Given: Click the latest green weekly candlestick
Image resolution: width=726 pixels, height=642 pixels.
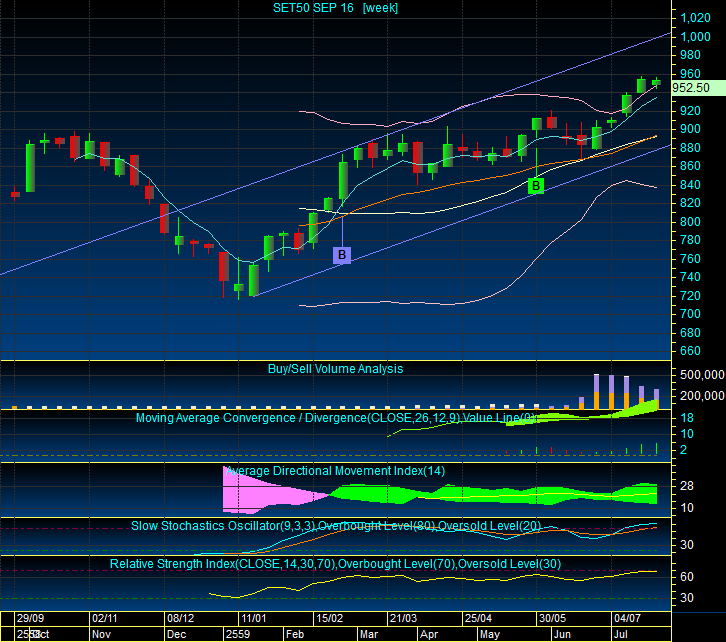Looking at the screenshot, I should point(656,83).
